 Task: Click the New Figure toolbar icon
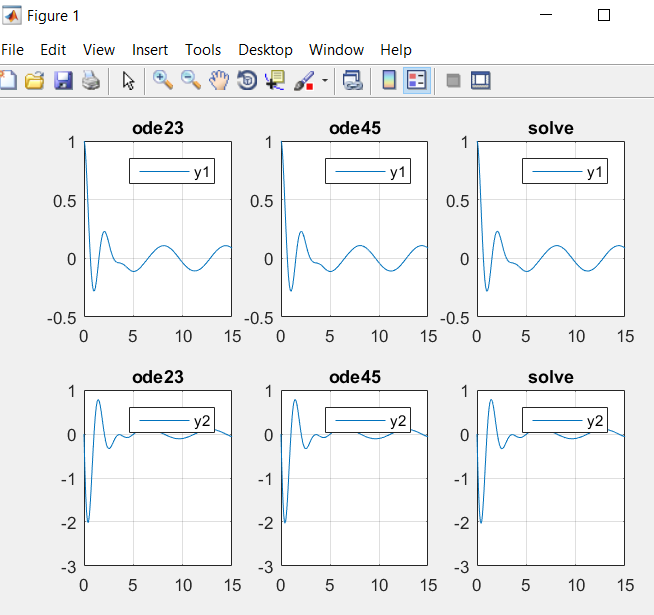(8, 80)
